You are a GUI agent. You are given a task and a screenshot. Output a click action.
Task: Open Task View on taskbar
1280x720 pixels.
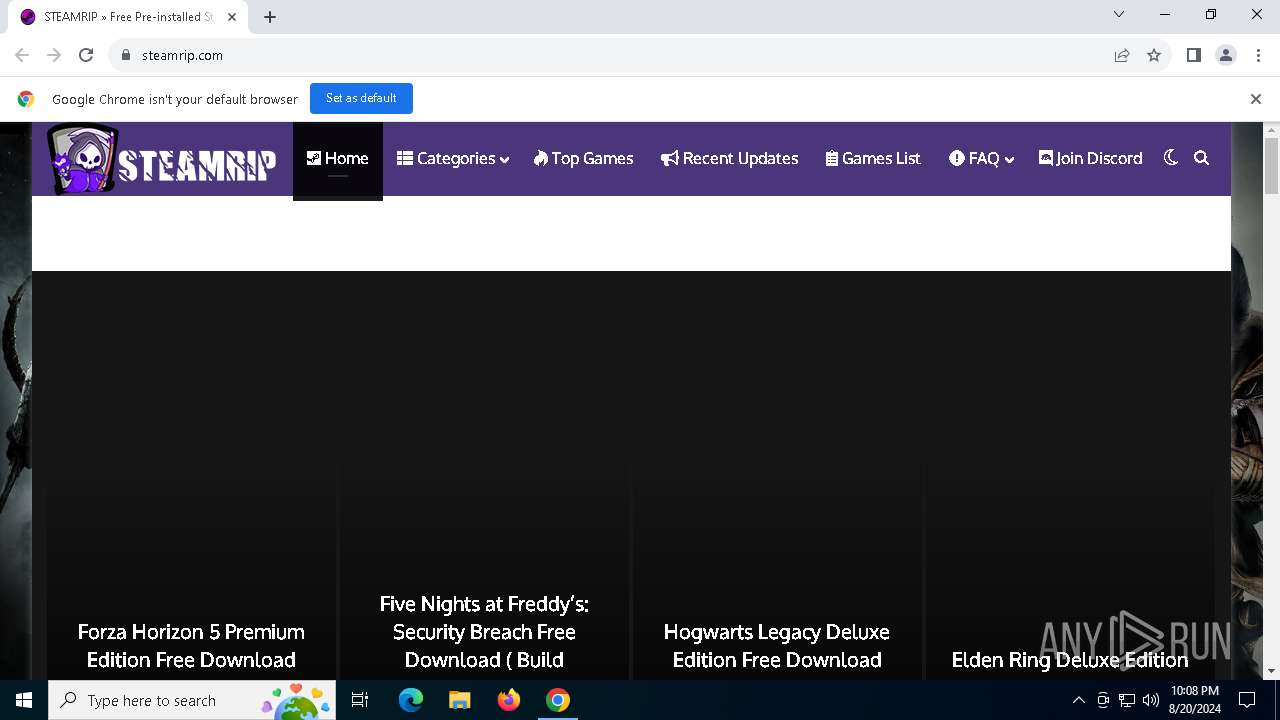(360, 700)
